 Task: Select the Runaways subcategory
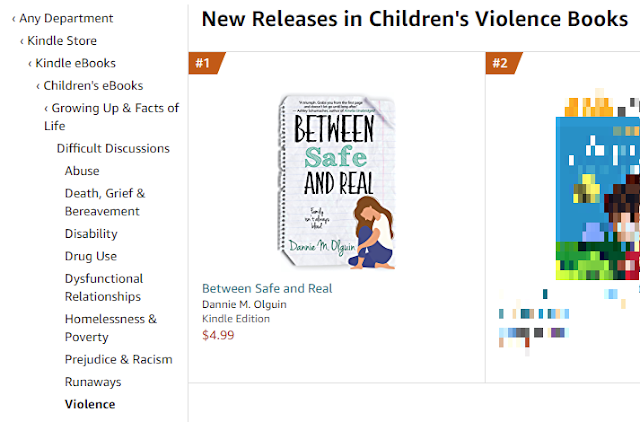point(93,382)
